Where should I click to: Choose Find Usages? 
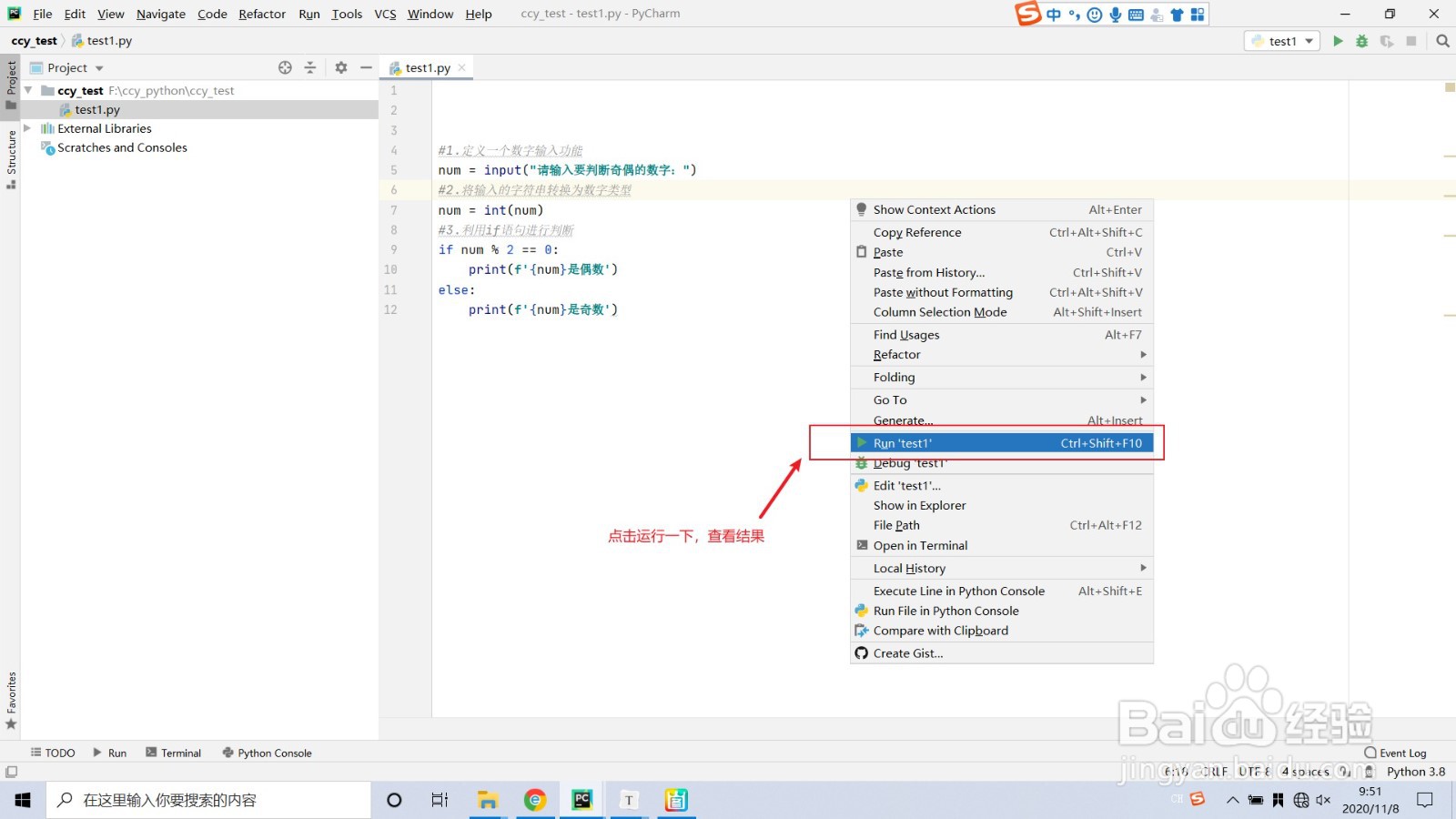(x=1002, y=335)
